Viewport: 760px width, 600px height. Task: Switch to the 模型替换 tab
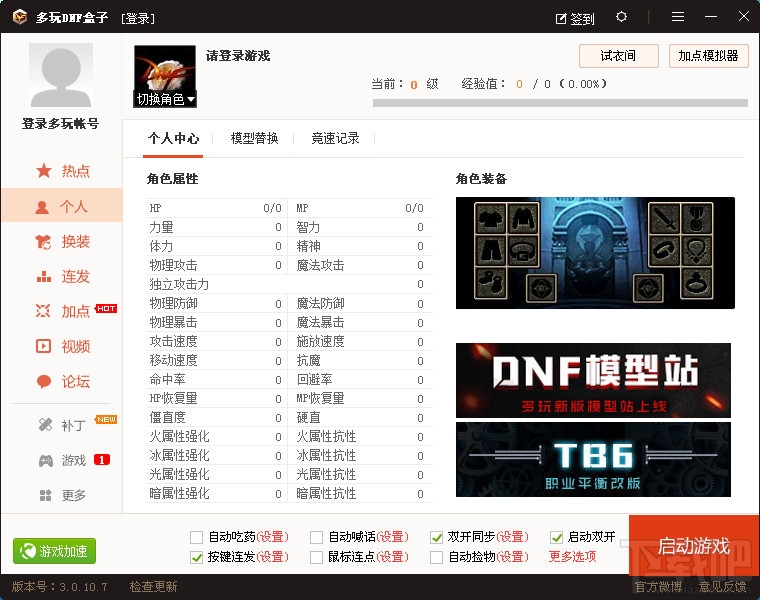[x=254, y=139]
